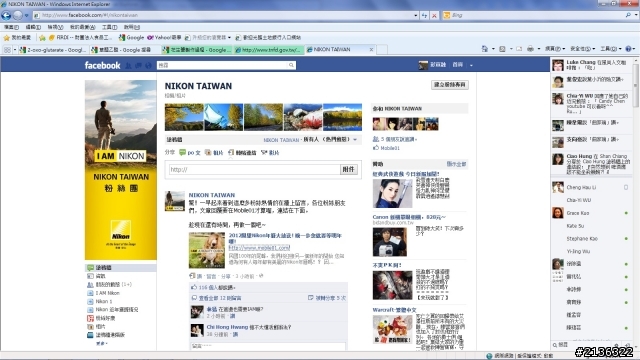The height and width of the screenshot is (360, 640).
Task: Click the IE Home page icon
Action: (485, 49)
